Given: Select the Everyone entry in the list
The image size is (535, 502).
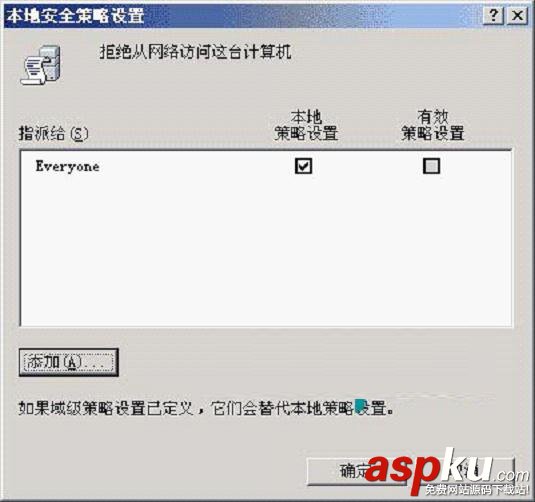Looking at the screenshot, I should [68, 167].
